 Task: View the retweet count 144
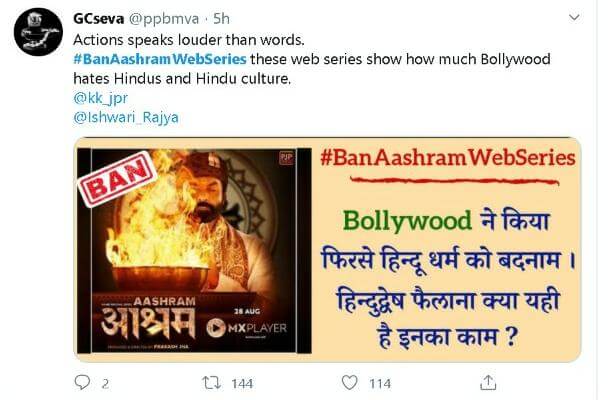click(242, 384)
